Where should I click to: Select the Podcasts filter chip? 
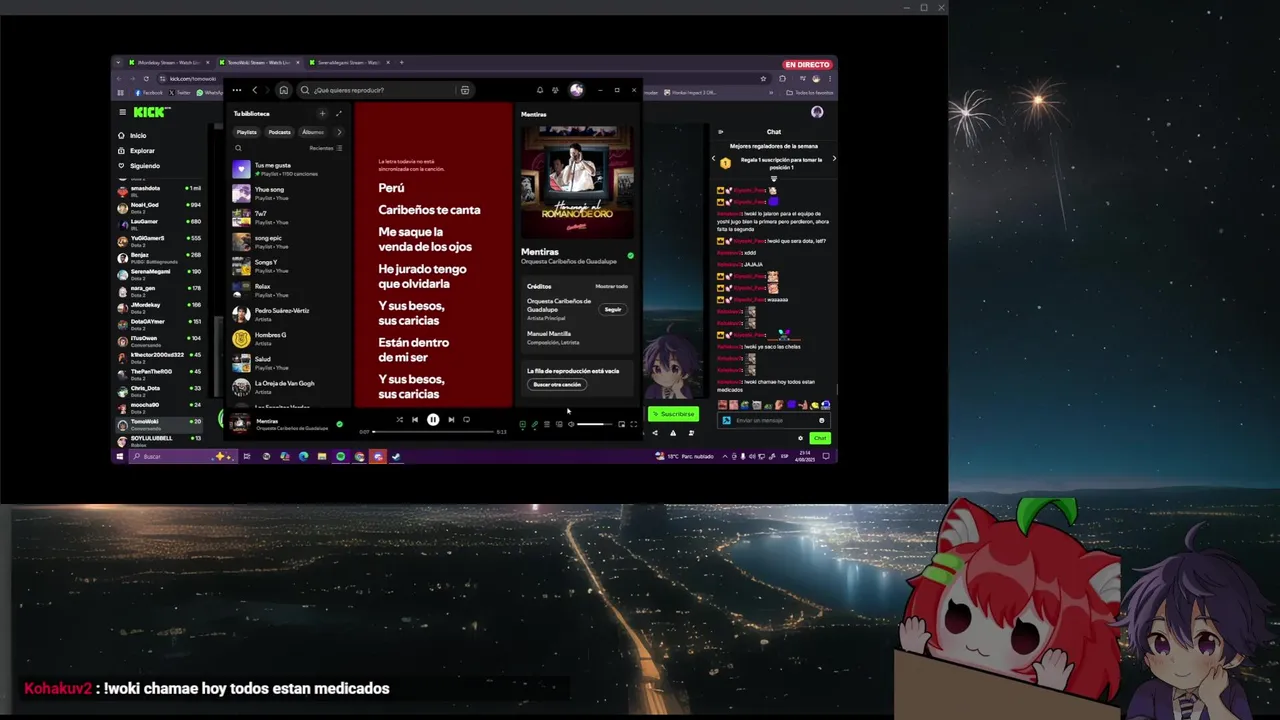(279, 132)
